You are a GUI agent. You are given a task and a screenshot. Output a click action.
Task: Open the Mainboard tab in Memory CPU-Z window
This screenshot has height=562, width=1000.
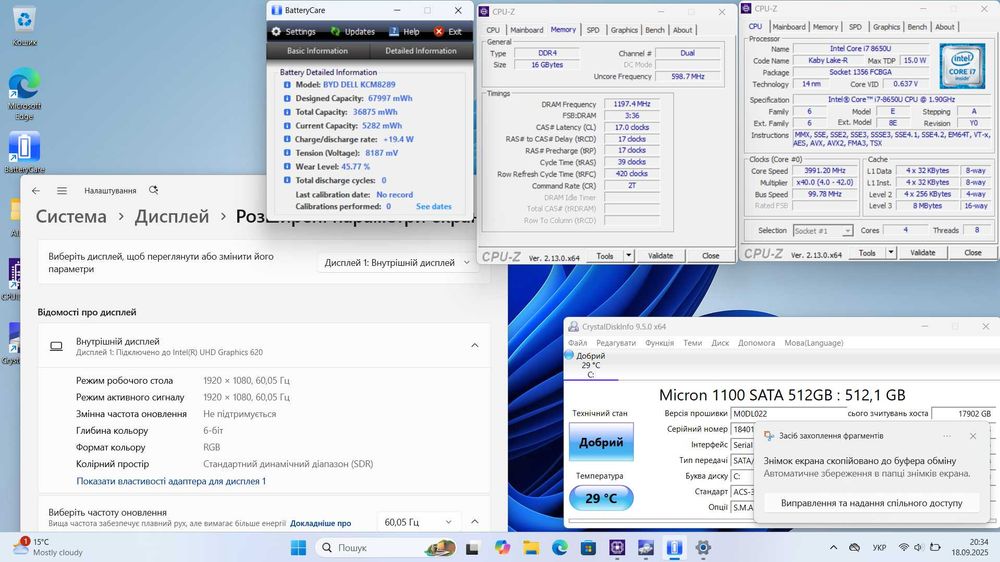click(526, 30)
